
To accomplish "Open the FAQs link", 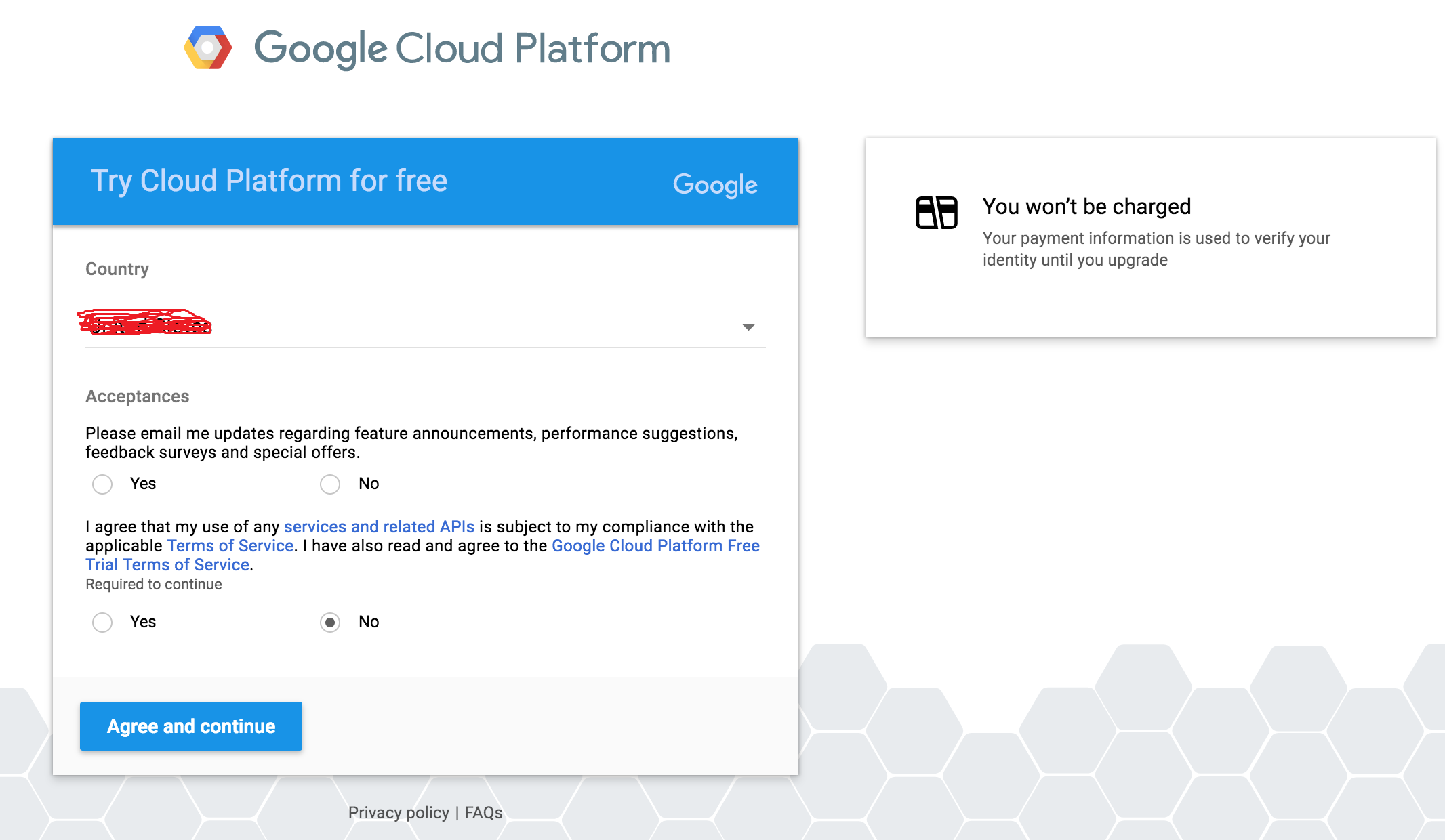I will [483, 813].
